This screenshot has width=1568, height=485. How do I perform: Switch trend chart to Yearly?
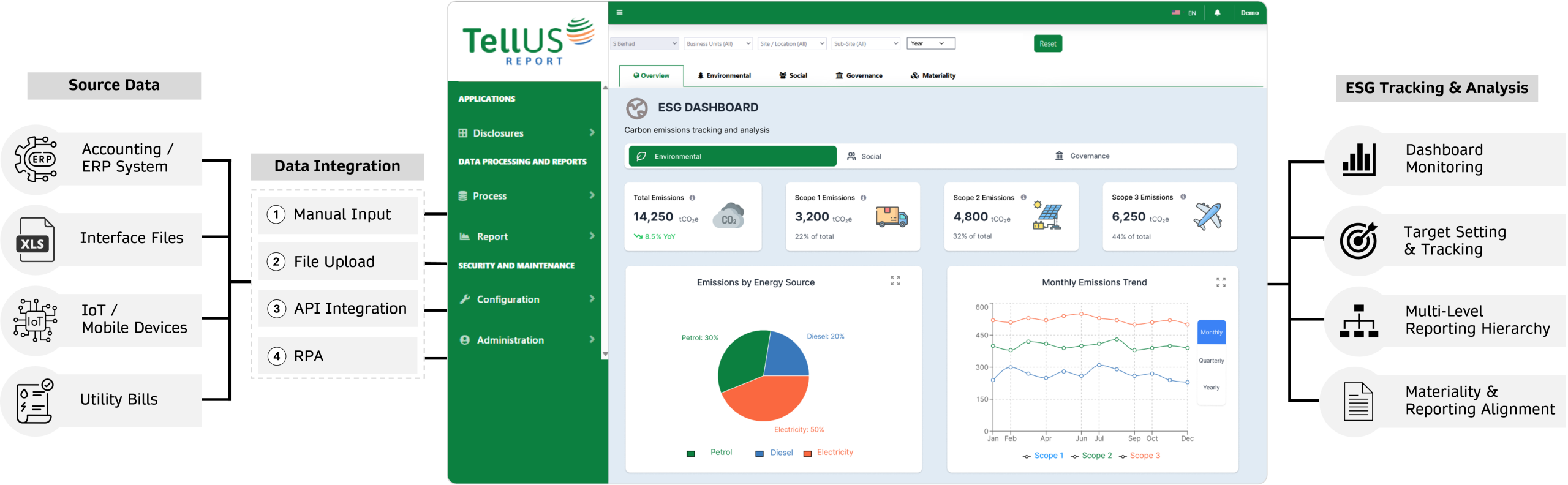[x=1211, y=388]
